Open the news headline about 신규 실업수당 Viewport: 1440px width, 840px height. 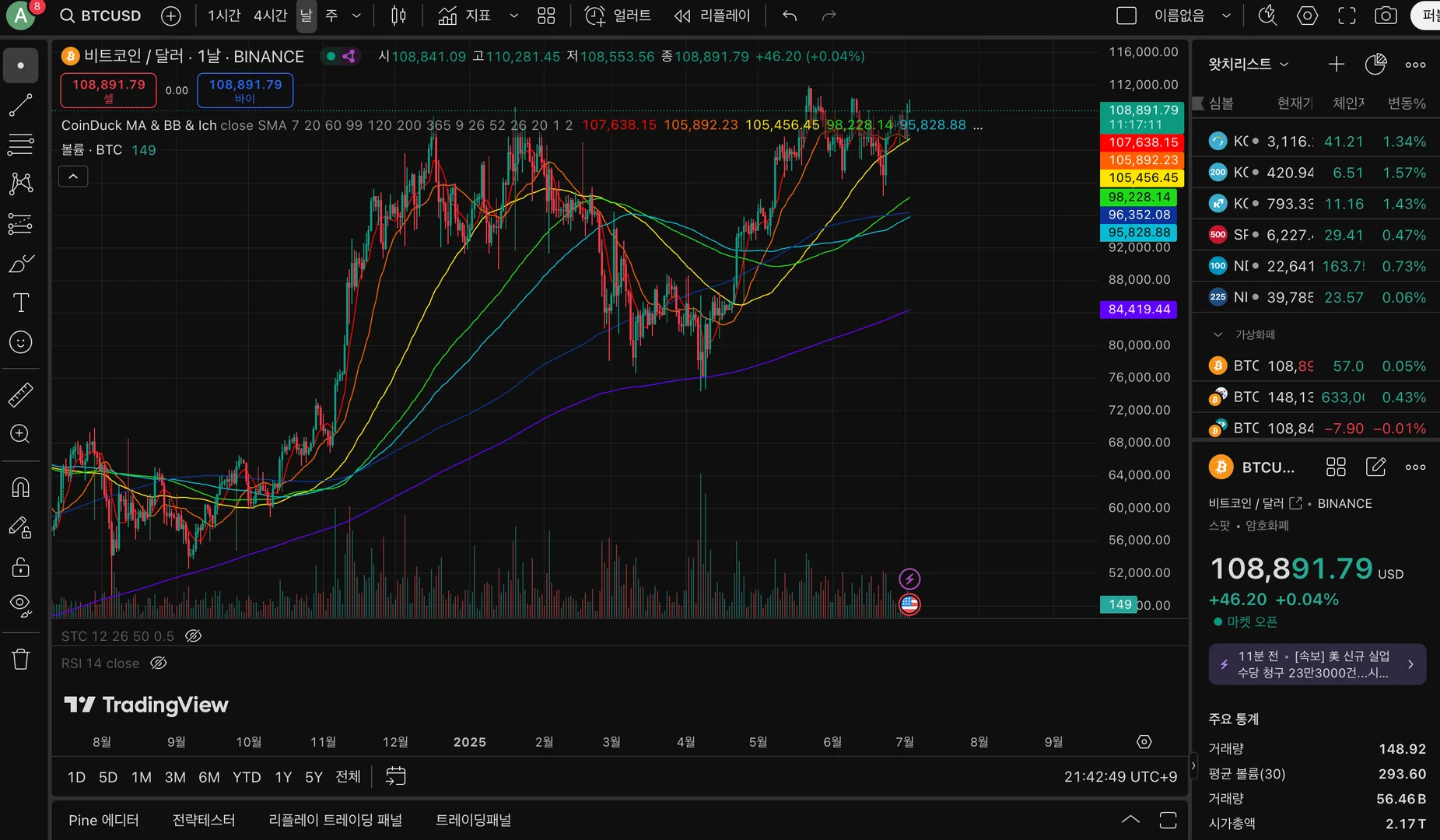(1317, 664)
